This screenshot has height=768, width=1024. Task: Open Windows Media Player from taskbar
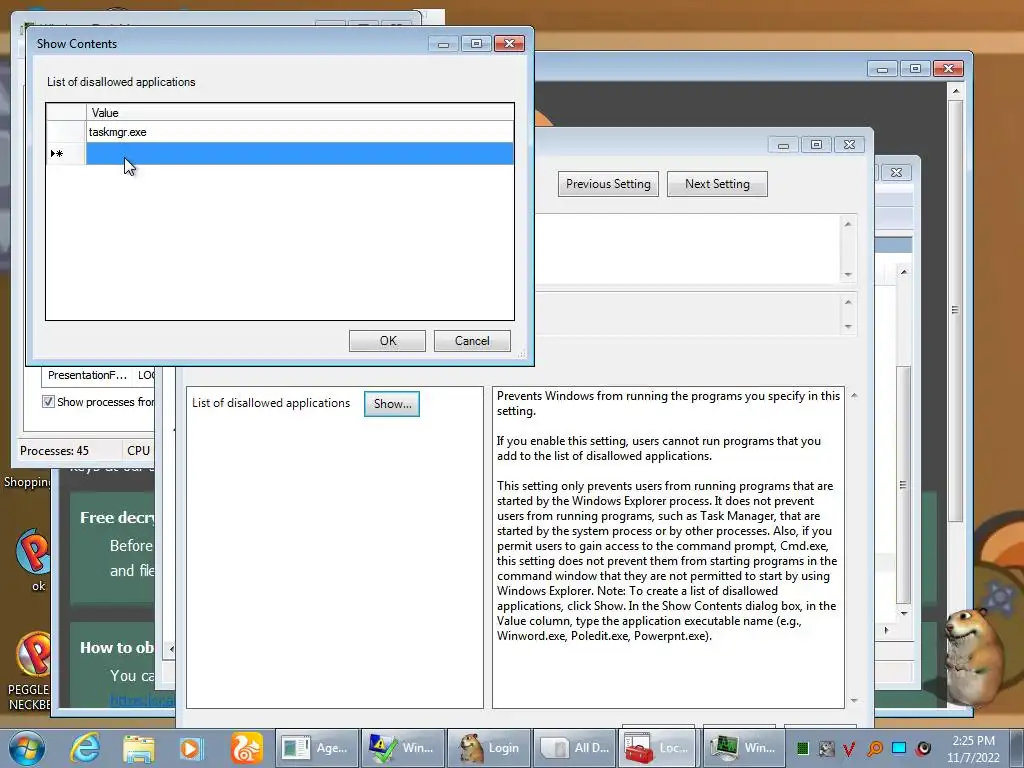click(x=191, y=748)
